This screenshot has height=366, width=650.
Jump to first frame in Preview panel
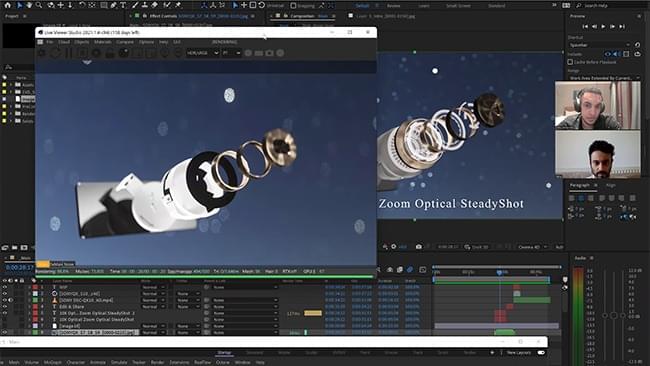click(x=585, y=27)
